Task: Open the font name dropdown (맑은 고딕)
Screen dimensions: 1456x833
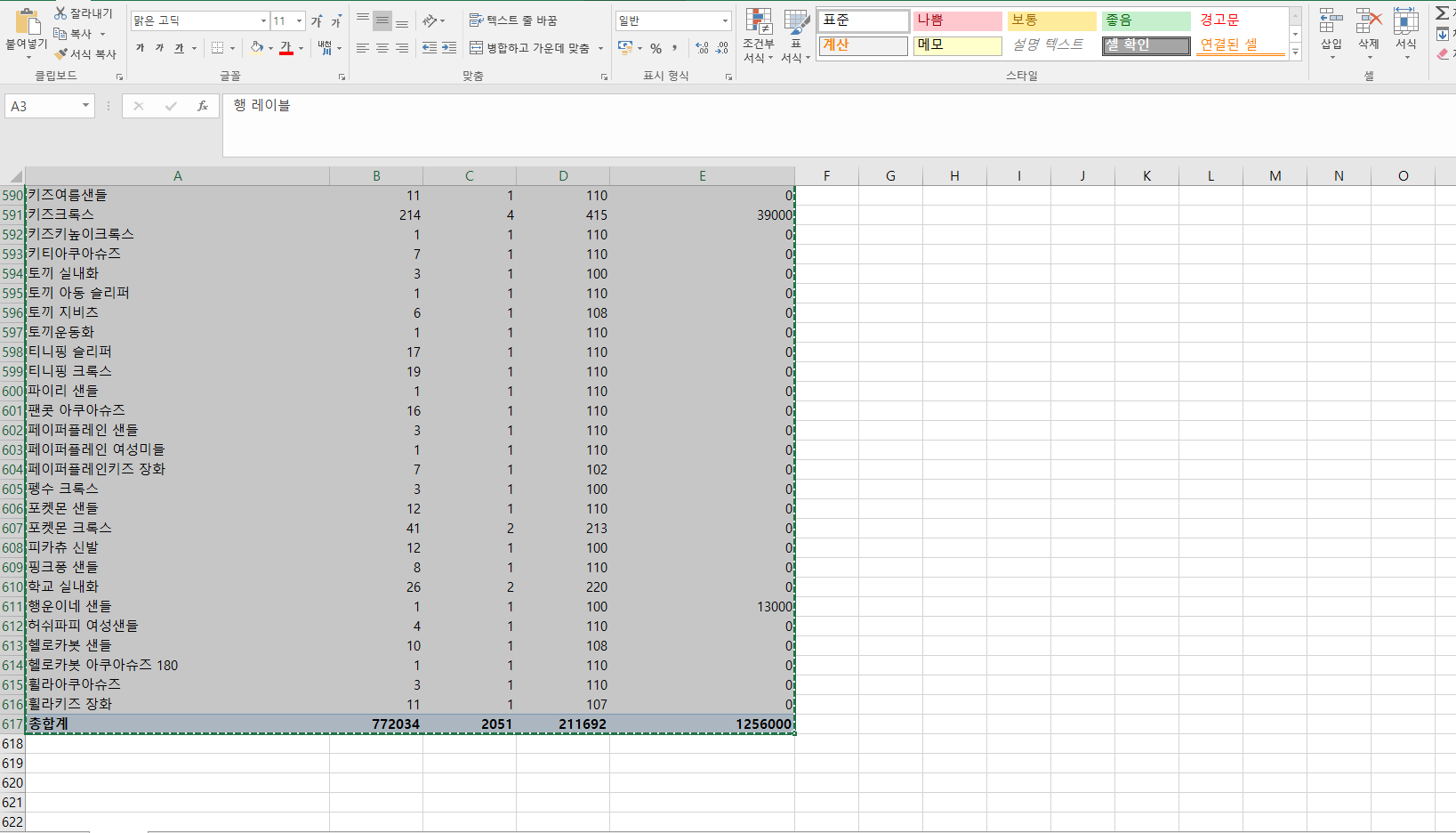Action: tap(263, 20)
